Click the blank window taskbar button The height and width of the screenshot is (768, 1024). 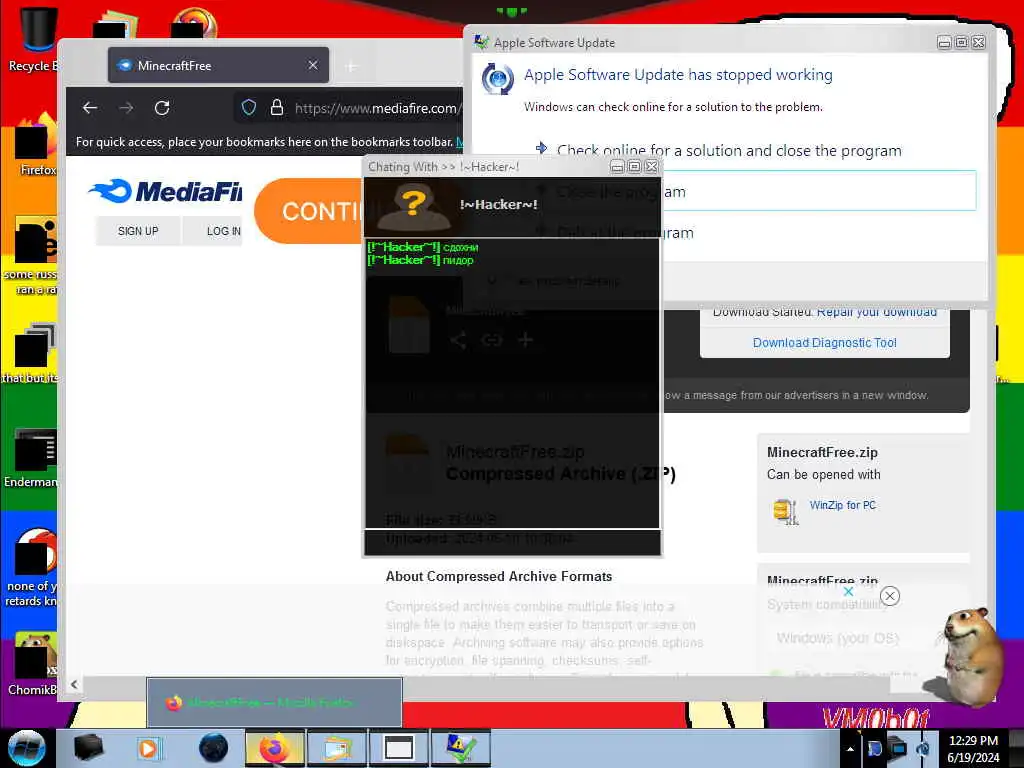click(x=398, y=748)
